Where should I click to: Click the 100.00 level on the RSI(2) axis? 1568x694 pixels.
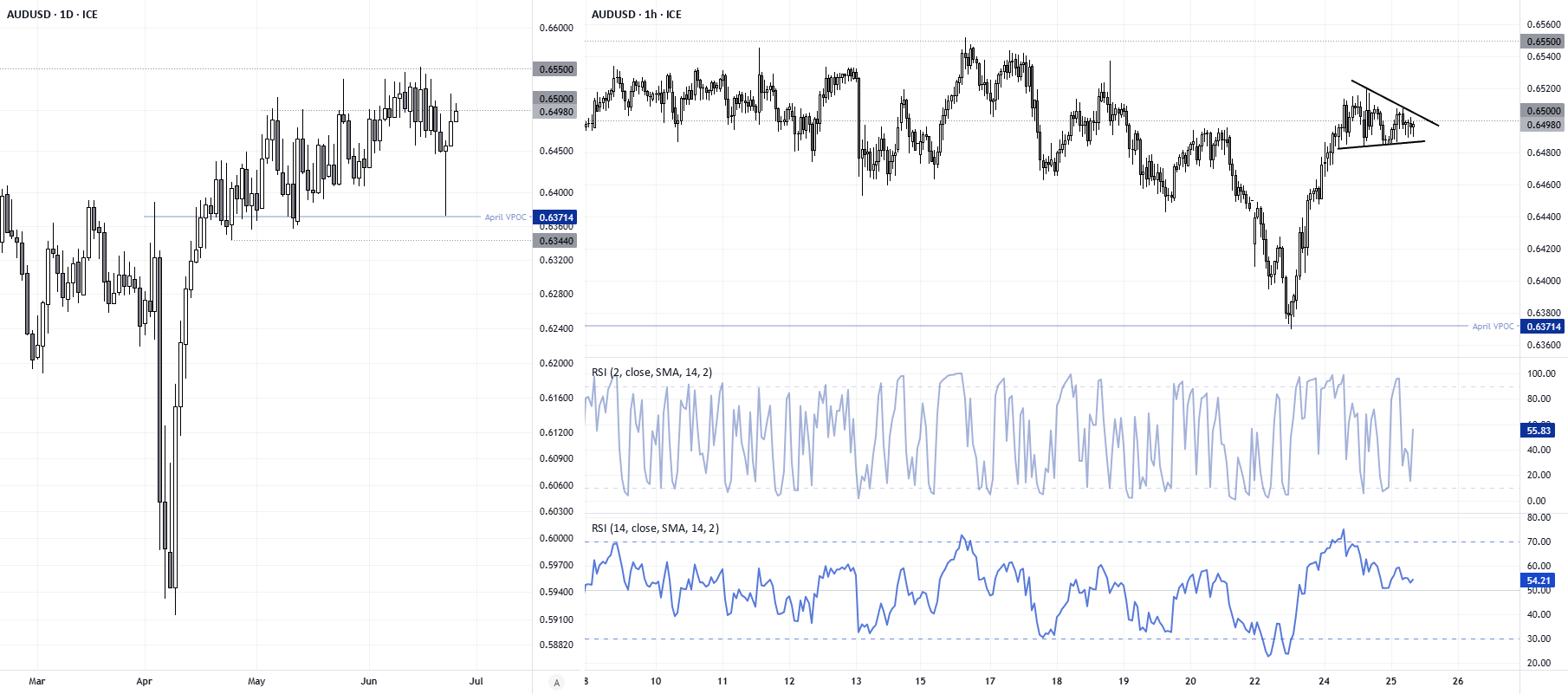[1541, 373]
